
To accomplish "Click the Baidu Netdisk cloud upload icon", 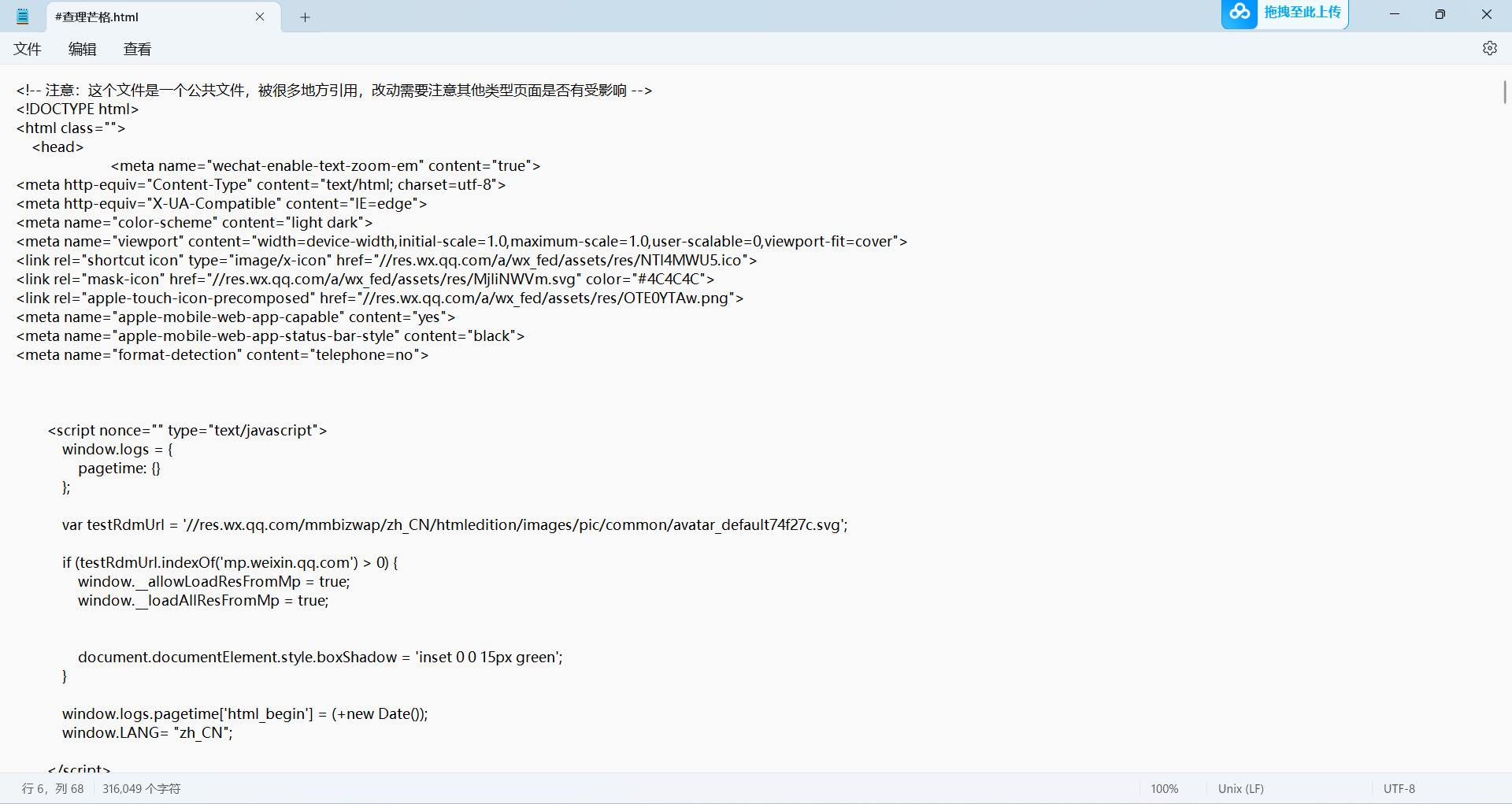I will [1240, 13].
